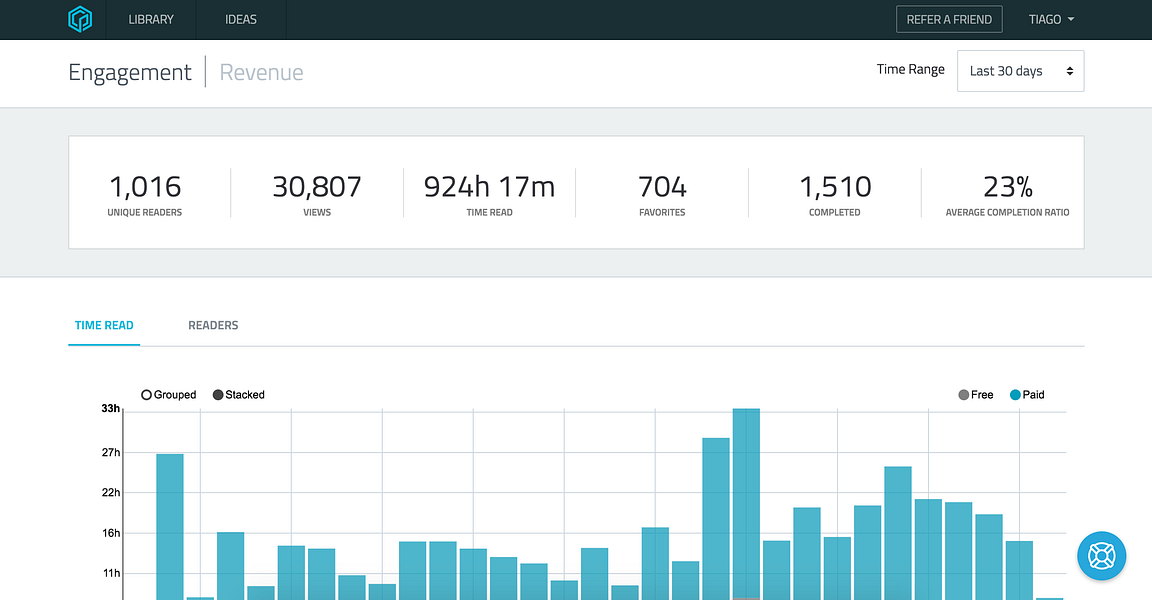
Task: Click the Average Completion Ratio stat
Action: (x=1007, y=194)
